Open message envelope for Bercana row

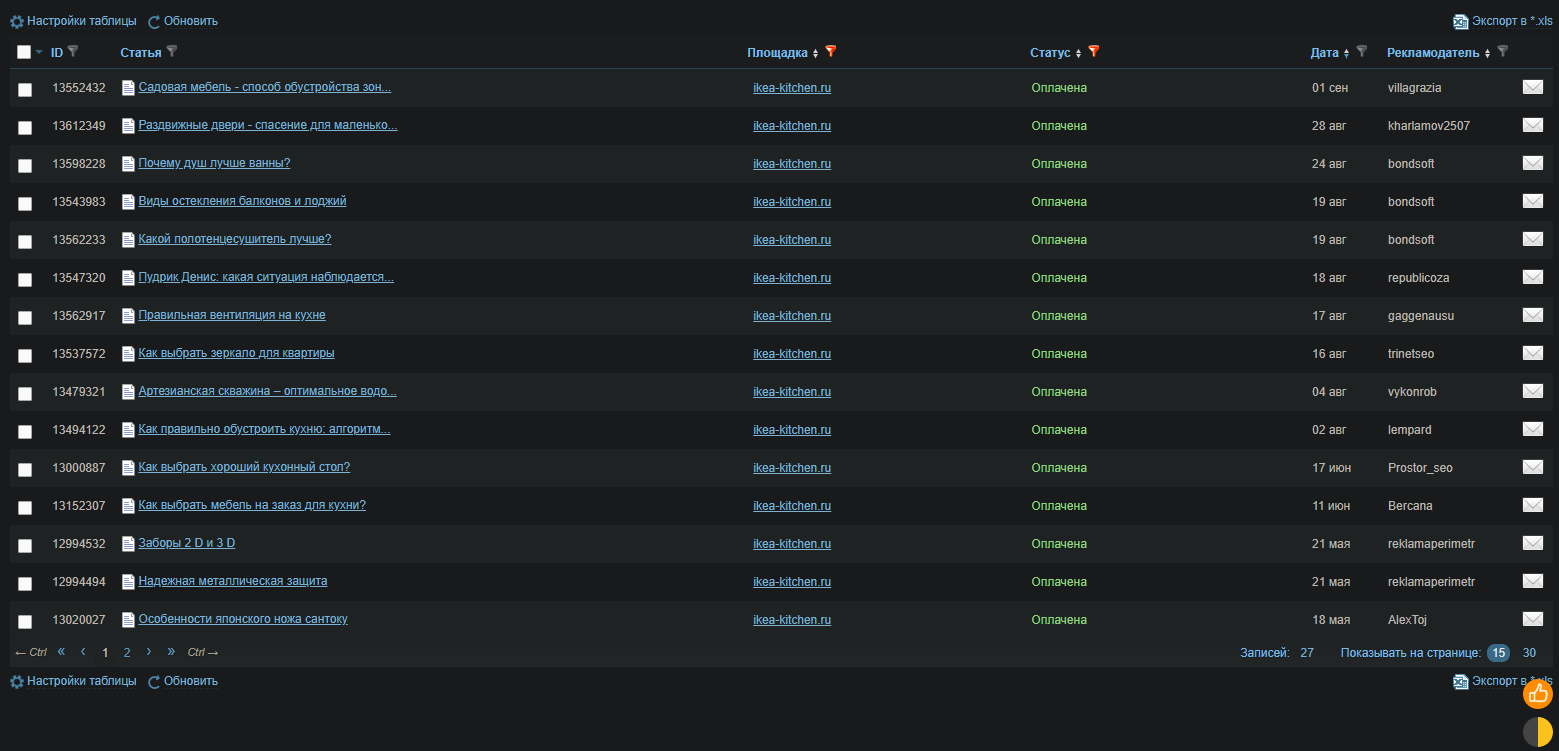pyautogui.click(x=1532, y=505)
